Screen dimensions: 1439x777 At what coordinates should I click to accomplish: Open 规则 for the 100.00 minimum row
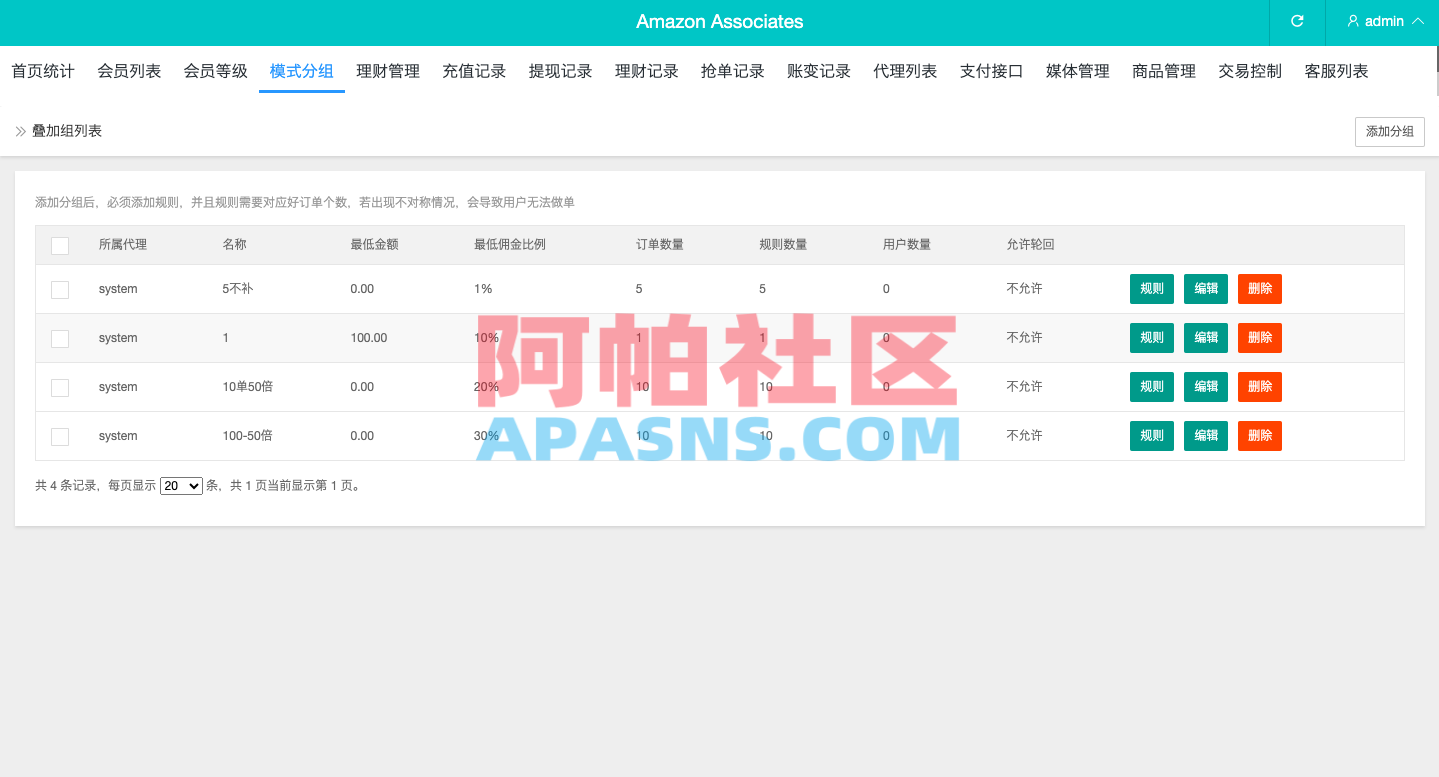click(x=1152, y=338)
